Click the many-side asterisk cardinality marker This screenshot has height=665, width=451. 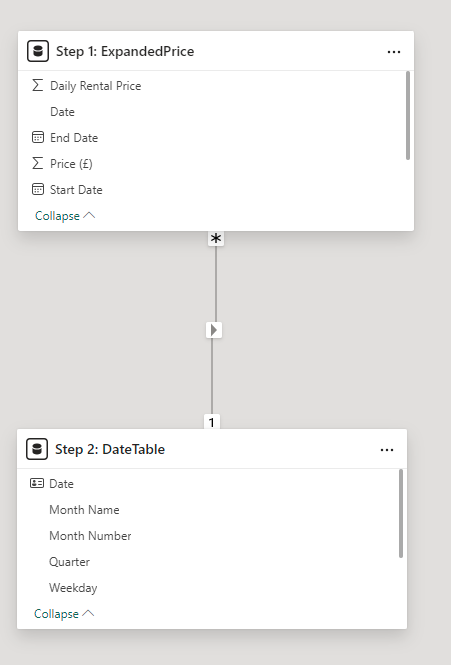(216, 239)
